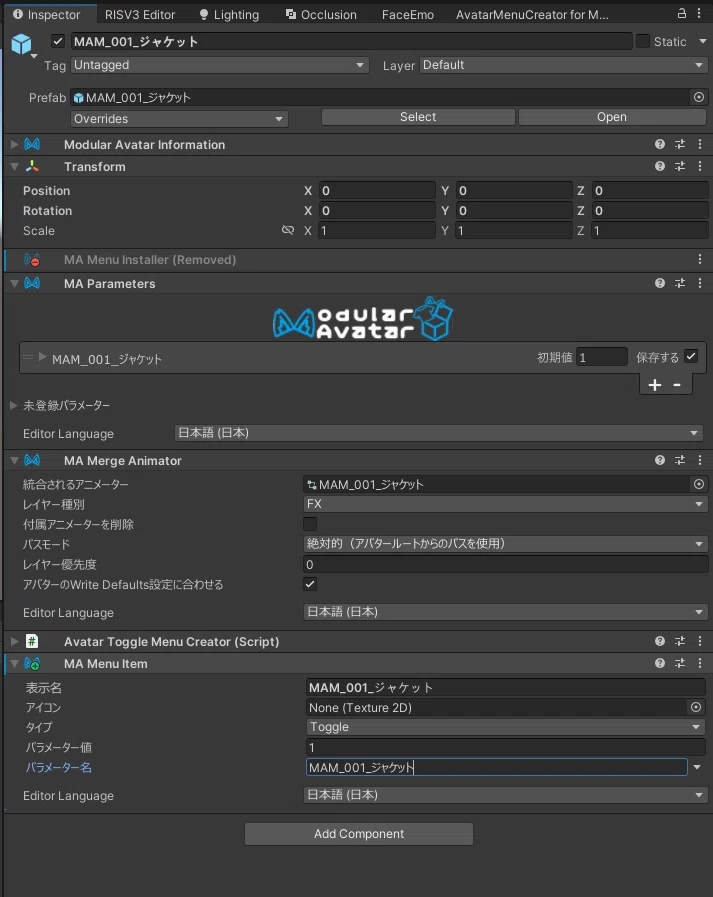Switch to the Lighting tab

[x=229, y=15]
